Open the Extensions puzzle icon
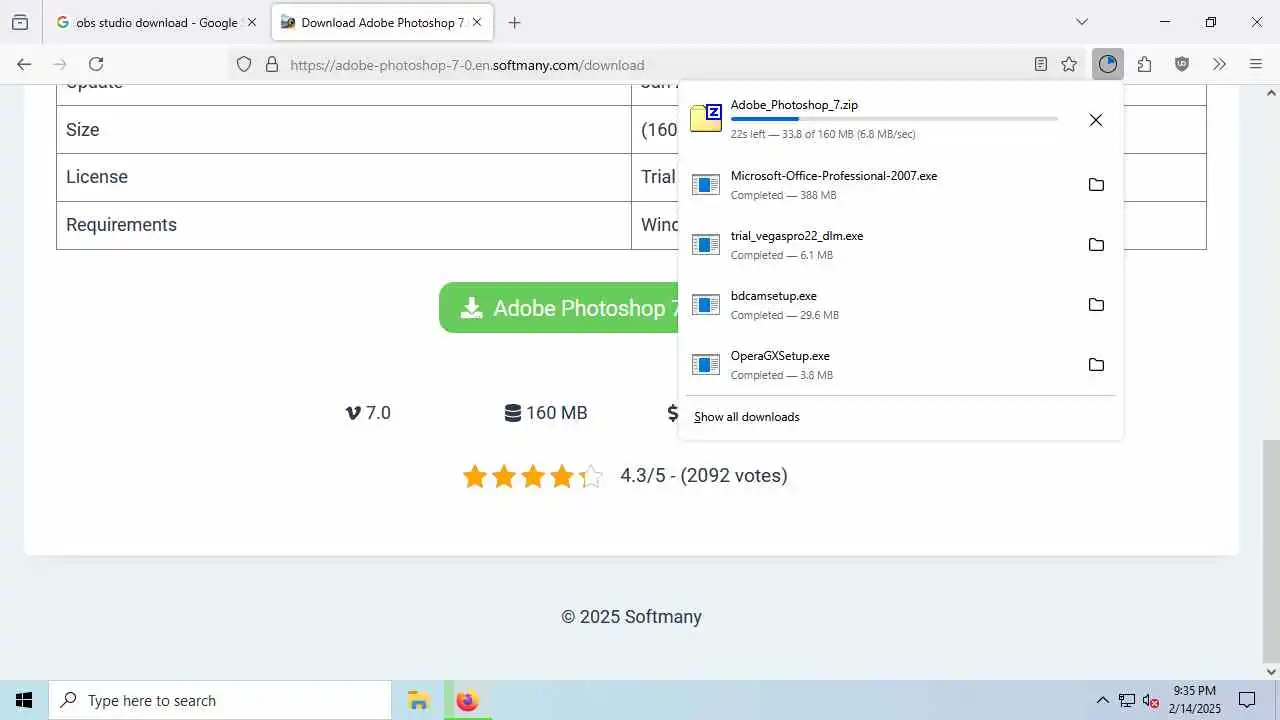This screenshot has height=720, width=1280. [x=1144, y=64]
